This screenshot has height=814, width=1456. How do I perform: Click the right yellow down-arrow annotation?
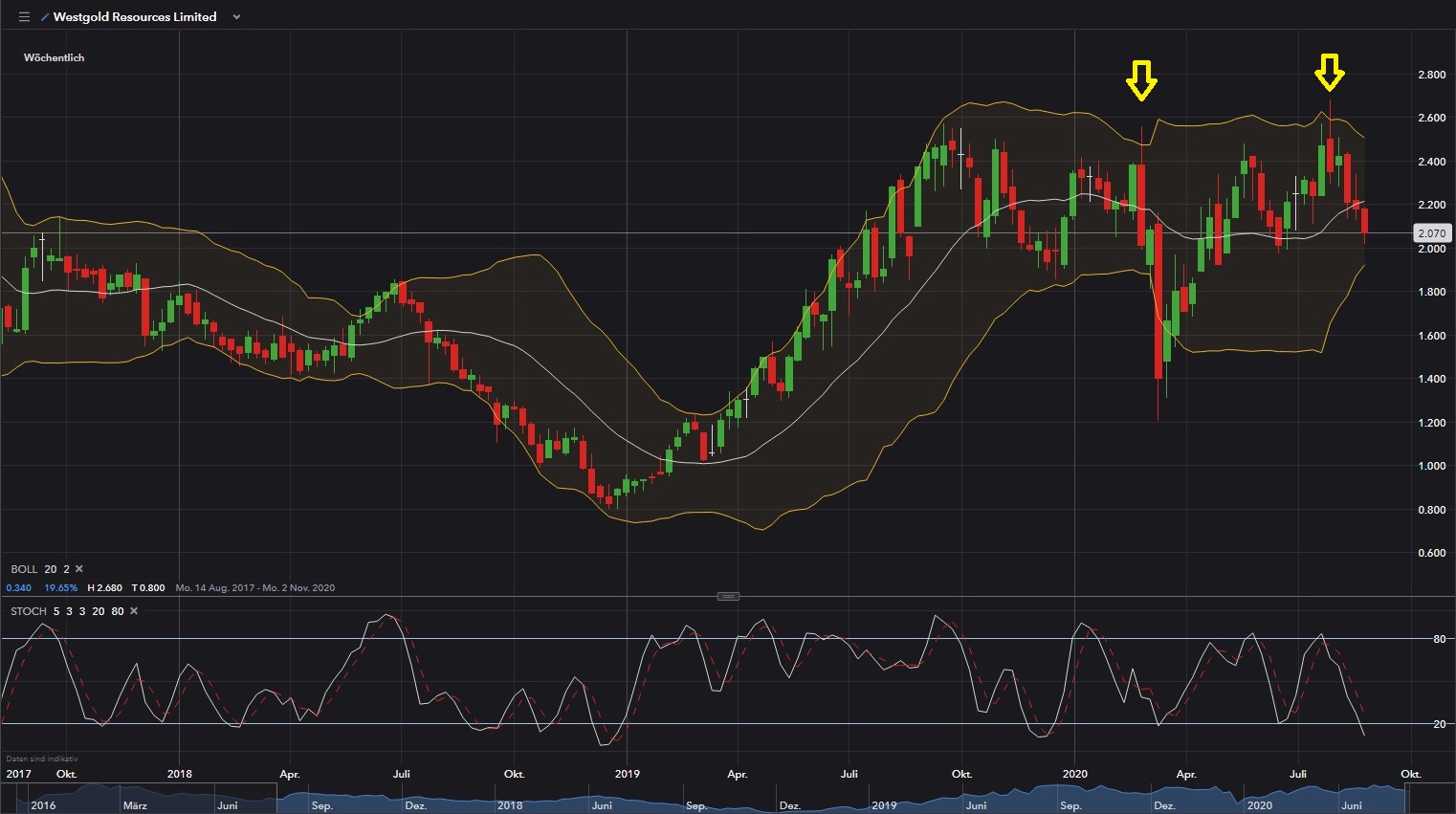(x=1329, y=73)
